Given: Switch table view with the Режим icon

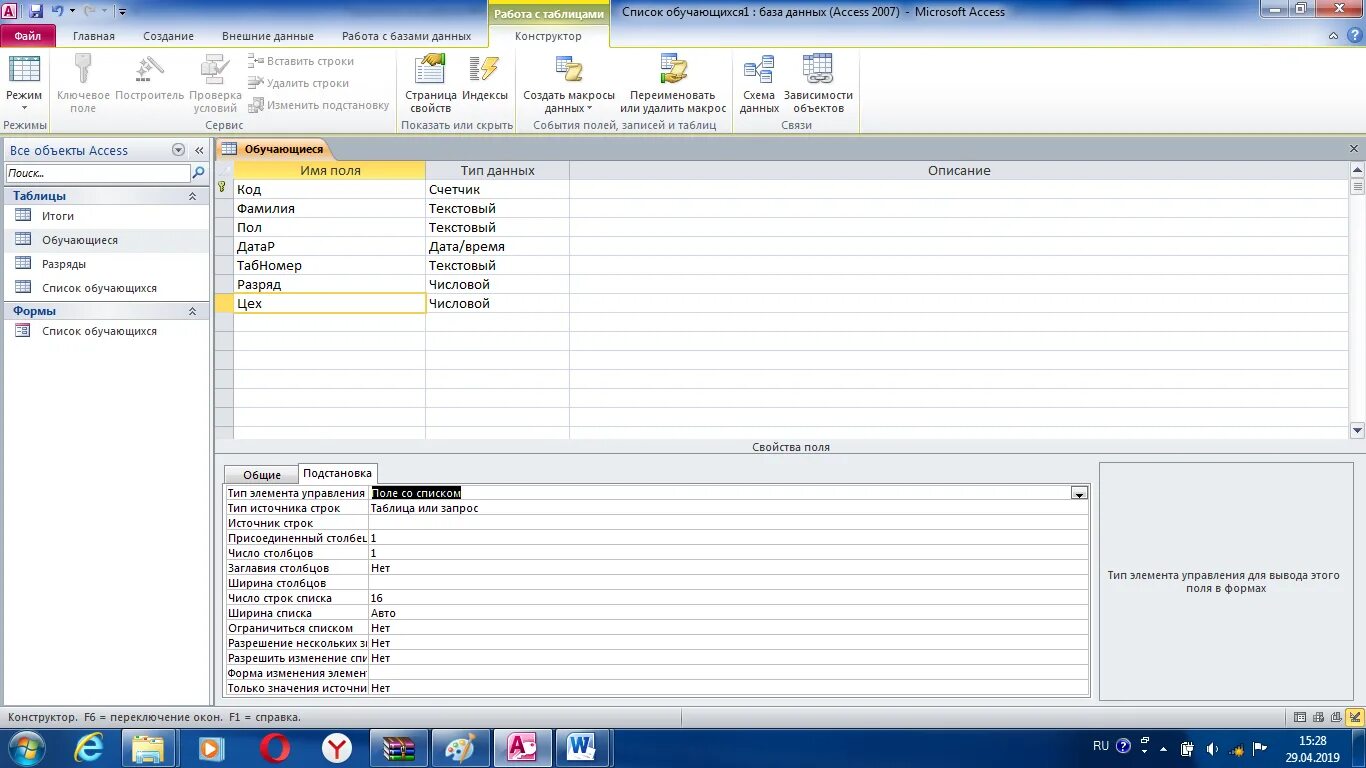Looking at the screenshot, I should (x=24, y=70).
